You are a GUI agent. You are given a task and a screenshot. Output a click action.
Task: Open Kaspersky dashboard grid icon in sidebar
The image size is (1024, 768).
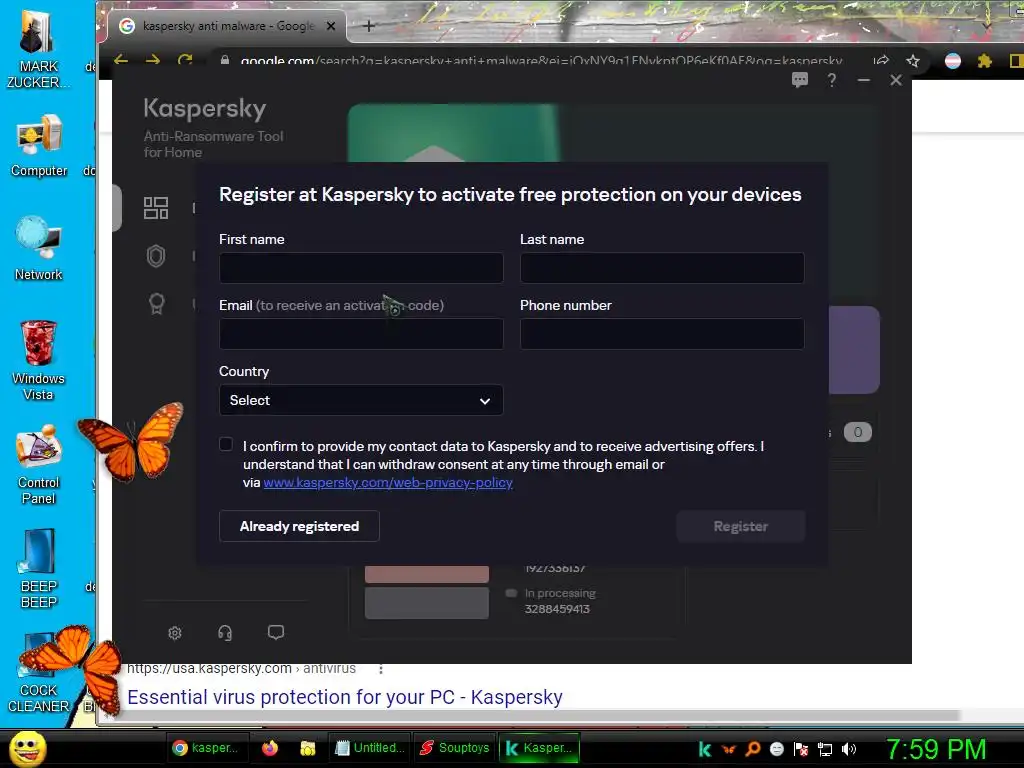[x=155, y=208]
